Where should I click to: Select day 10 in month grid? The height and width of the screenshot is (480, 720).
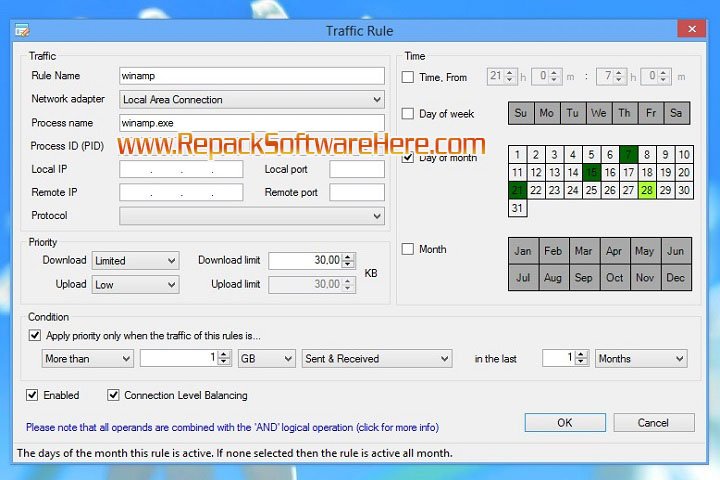684,154
